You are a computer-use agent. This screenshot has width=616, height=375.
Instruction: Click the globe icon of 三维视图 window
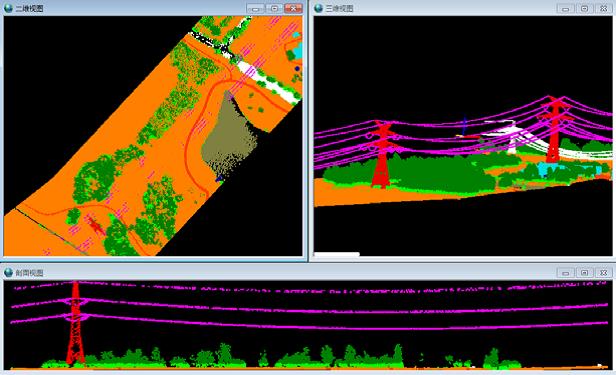click(x=319, y=8)
